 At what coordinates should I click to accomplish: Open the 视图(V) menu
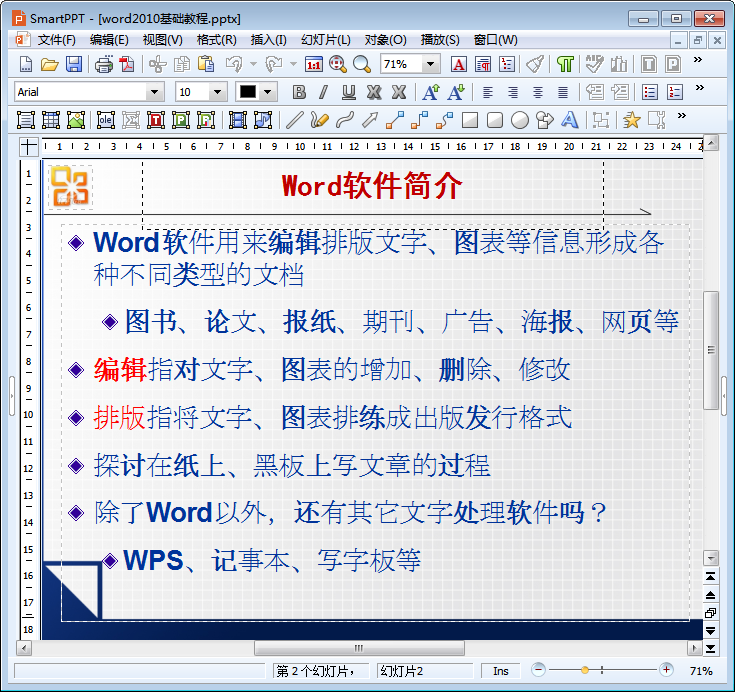[x=162, y=40]
